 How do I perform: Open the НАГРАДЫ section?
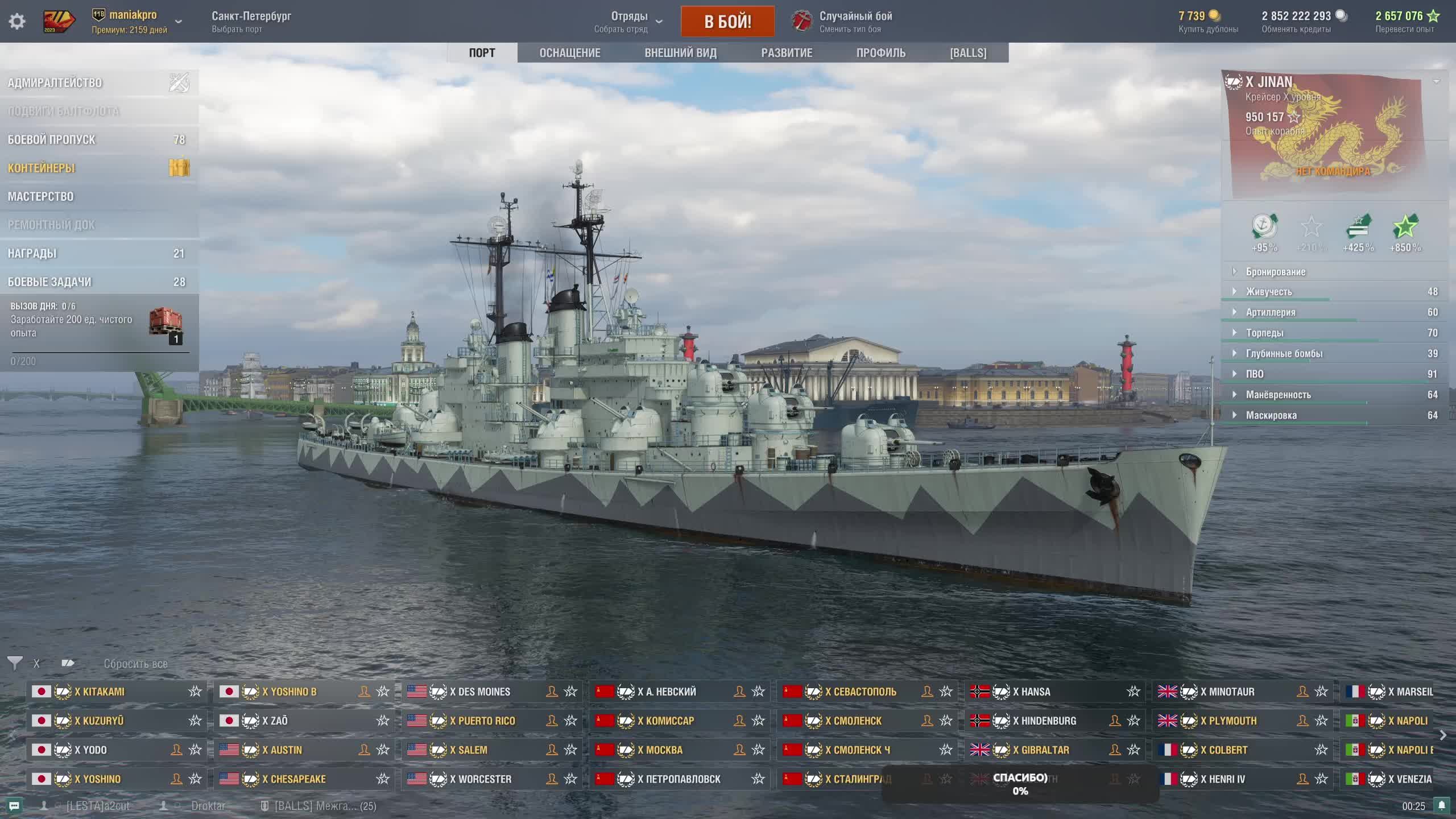[x=100, y=253]
